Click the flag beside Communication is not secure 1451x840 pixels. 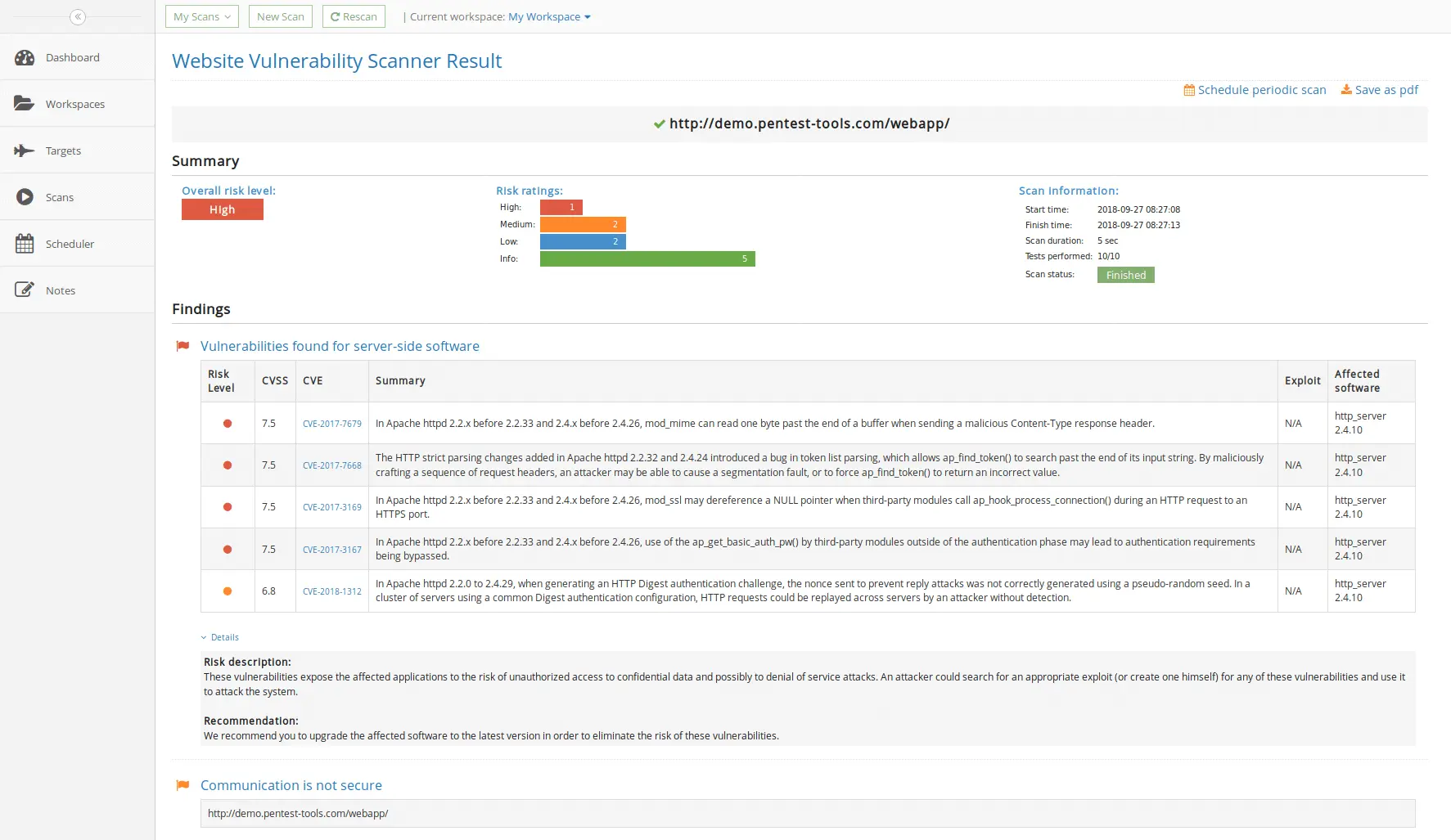click(x=183, y=785)
